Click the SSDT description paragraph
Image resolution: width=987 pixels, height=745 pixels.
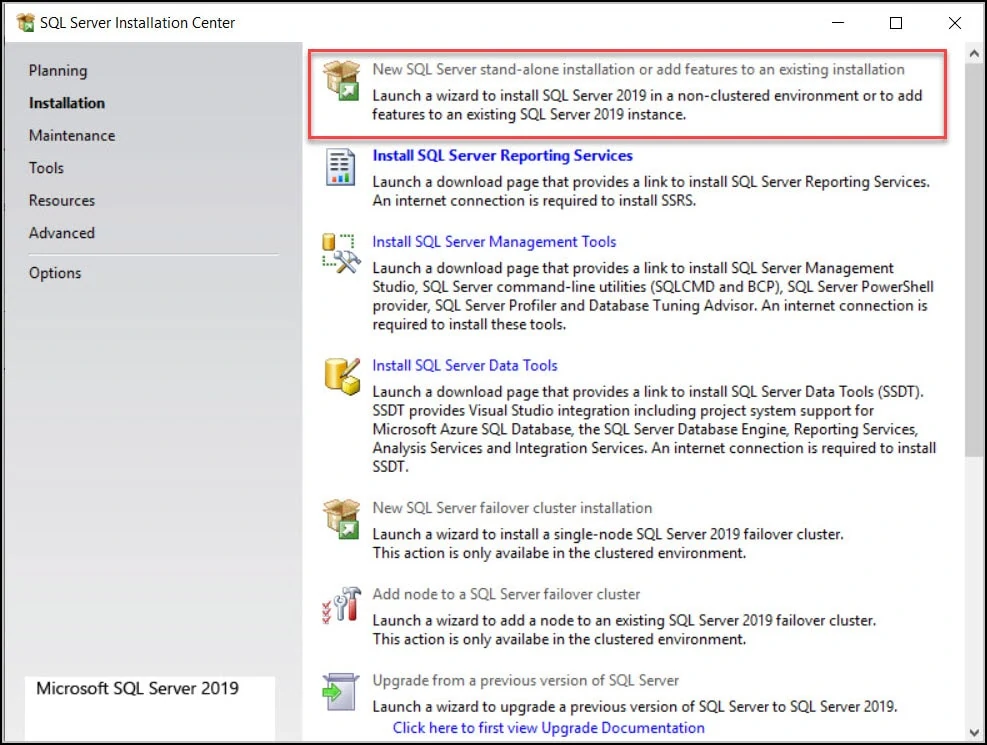654,429
